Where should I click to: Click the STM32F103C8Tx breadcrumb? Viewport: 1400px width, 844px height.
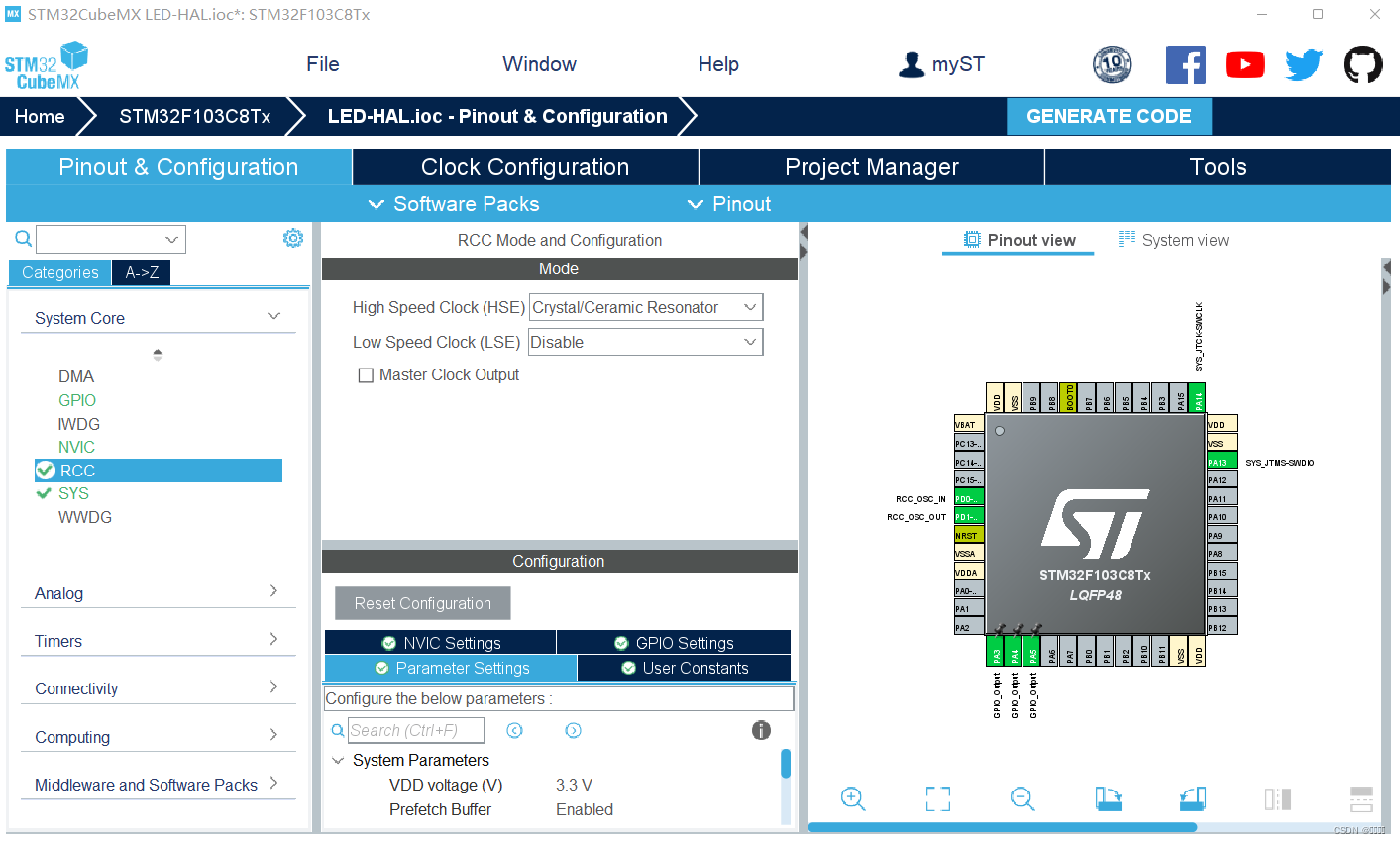(195, 116)
